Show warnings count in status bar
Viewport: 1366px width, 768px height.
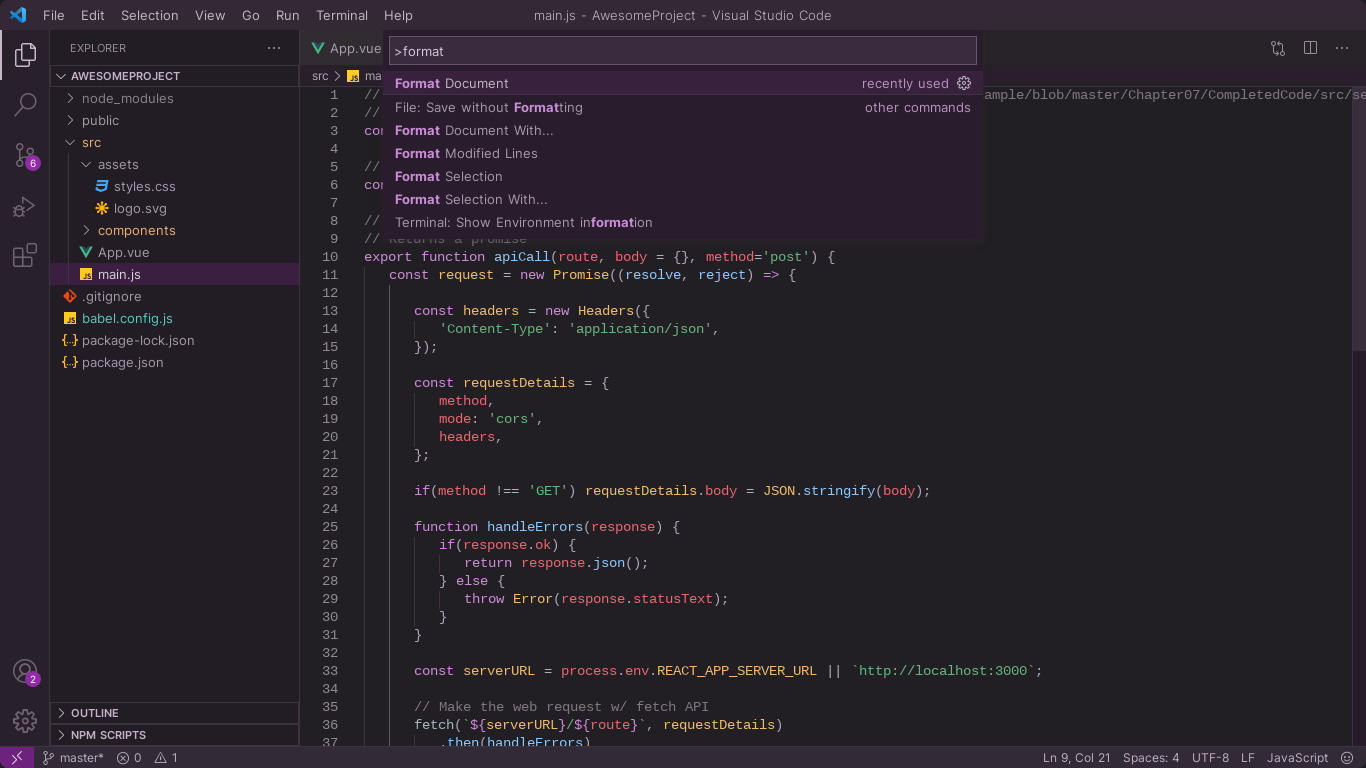(165, 758)
